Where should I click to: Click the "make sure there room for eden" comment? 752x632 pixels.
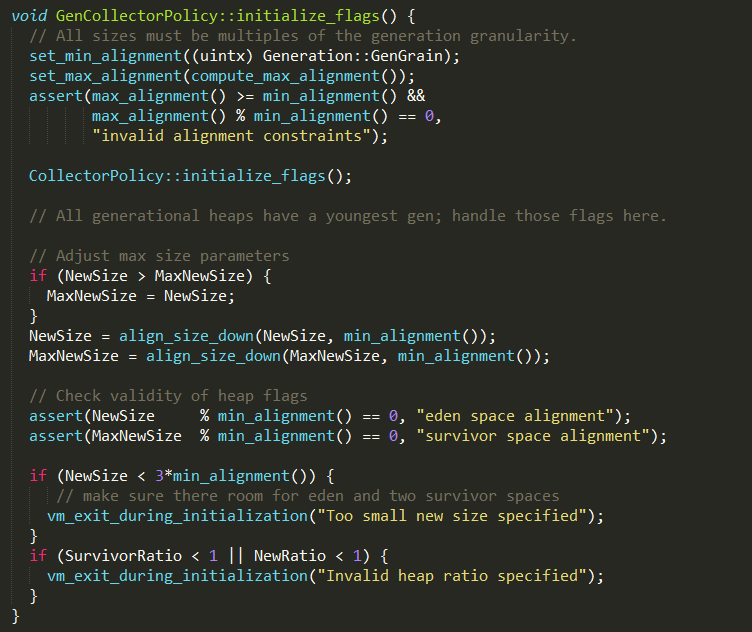307,496
